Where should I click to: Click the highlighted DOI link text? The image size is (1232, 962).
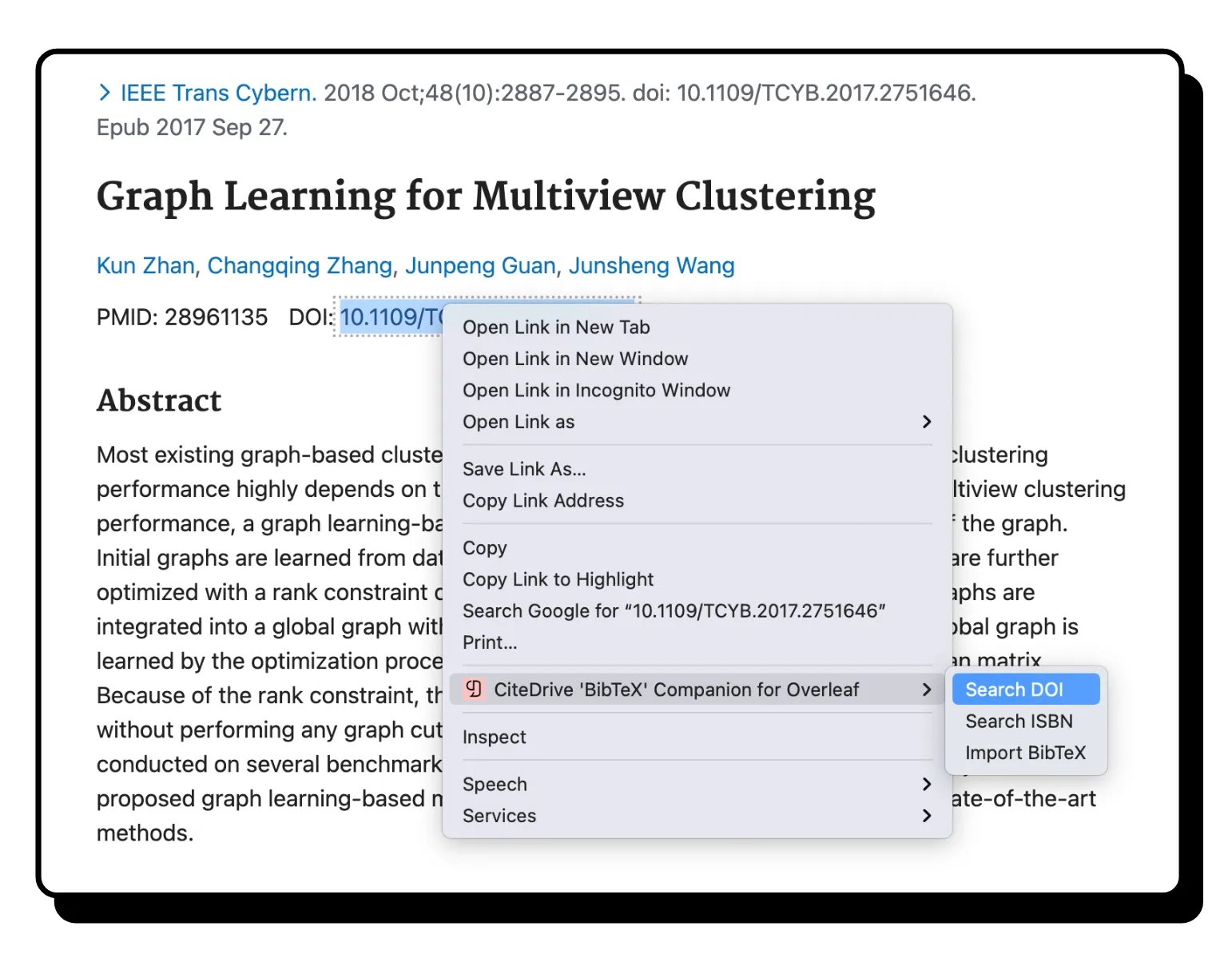(x=390, y=318)
